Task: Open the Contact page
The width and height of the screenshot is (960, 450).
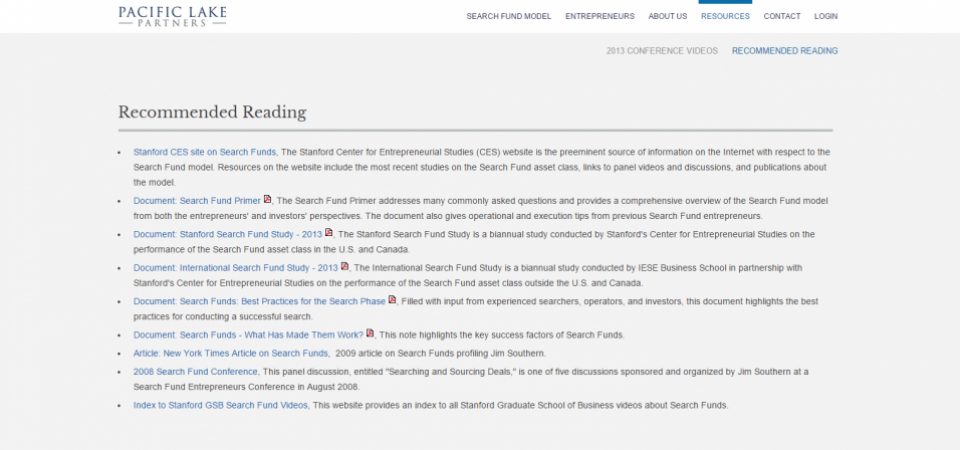Action: pos(782,17)
